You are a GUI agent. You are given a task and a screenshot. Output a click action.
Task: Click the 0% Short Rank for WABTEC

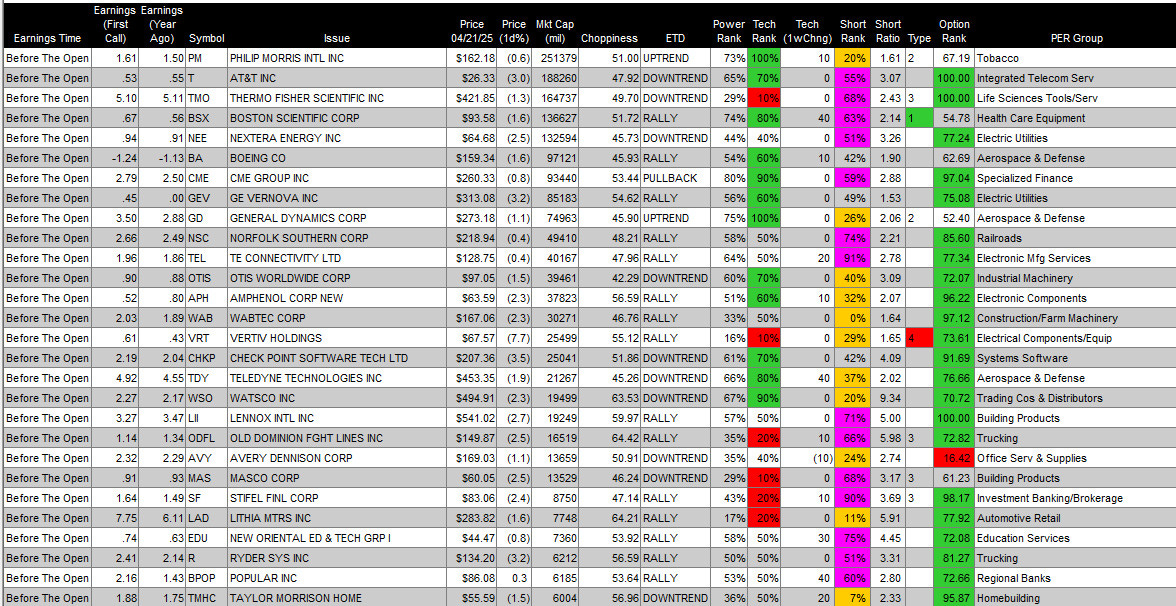[x=854, y=318]
